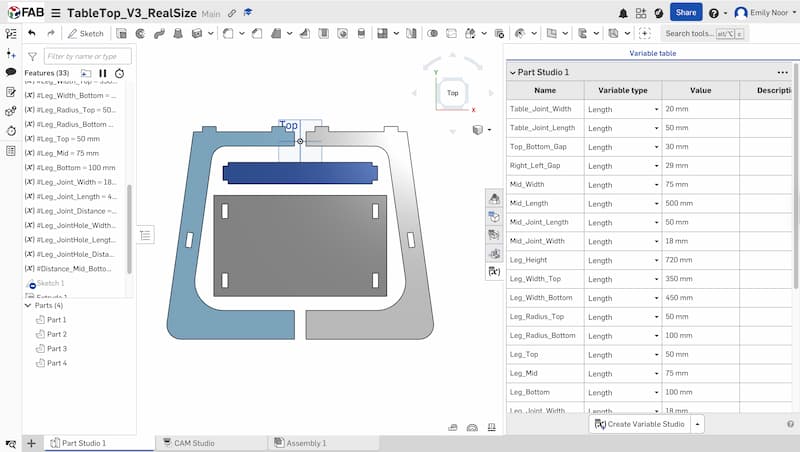Undo the last action

pyautogui.click(x=32, y=33)
